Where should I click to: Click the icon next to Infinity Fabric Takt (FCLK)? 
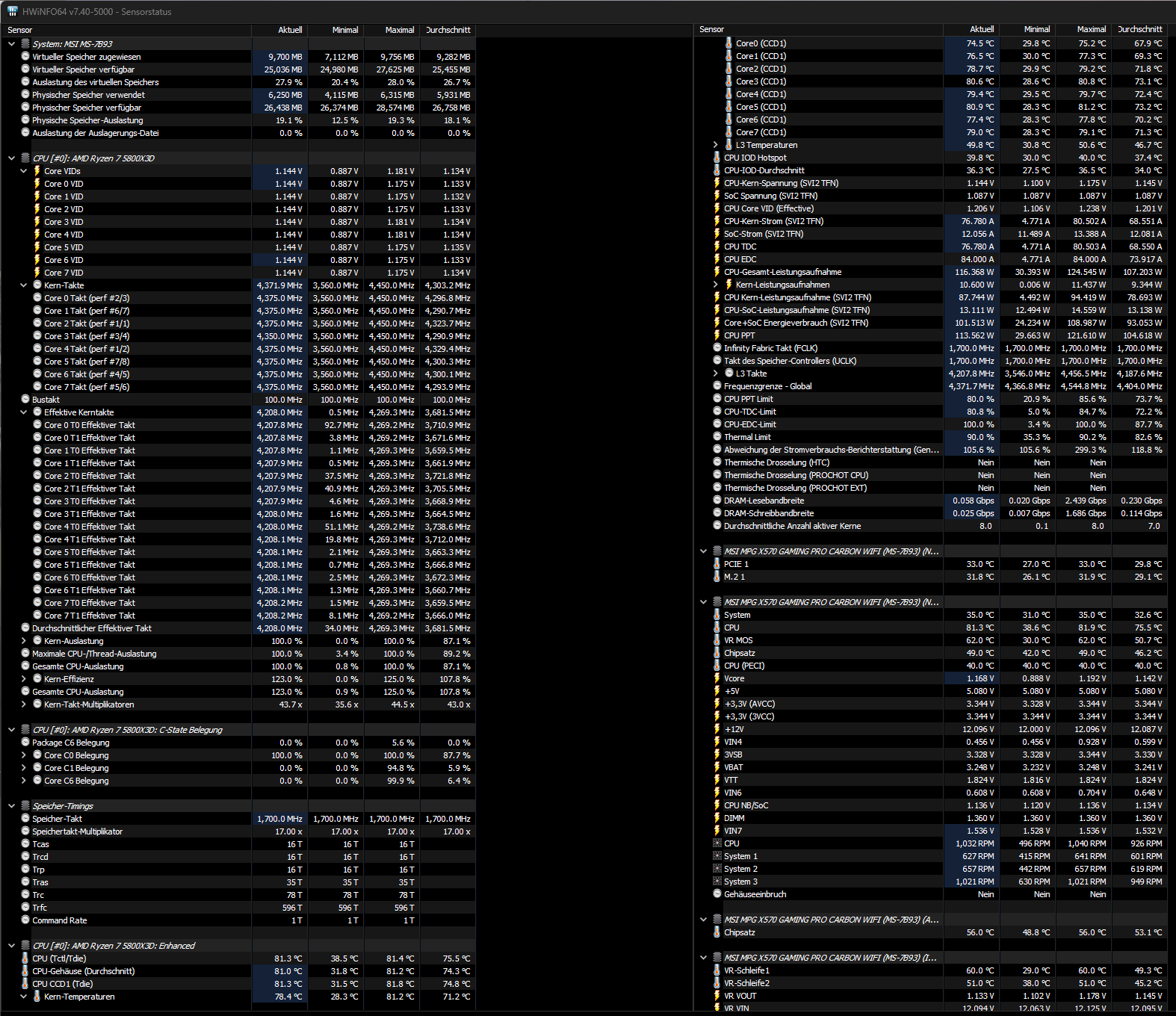tap(717, 348)
